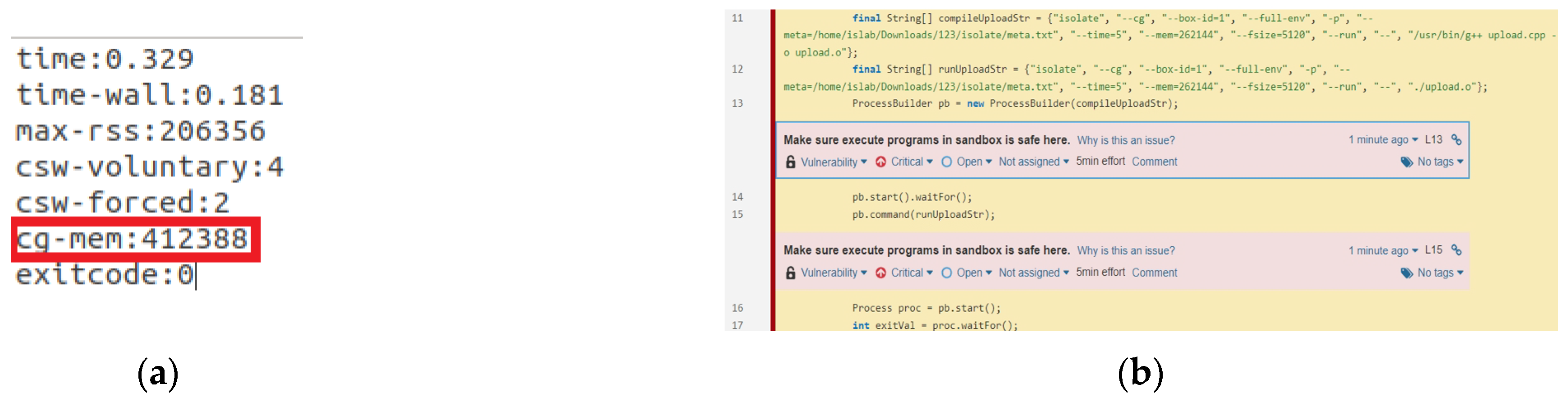Screen dimensions: 1568x398
Task: Click the red Critical severity icon on the L13 issue
Action: pyautogui.click(x=880, y=162)
